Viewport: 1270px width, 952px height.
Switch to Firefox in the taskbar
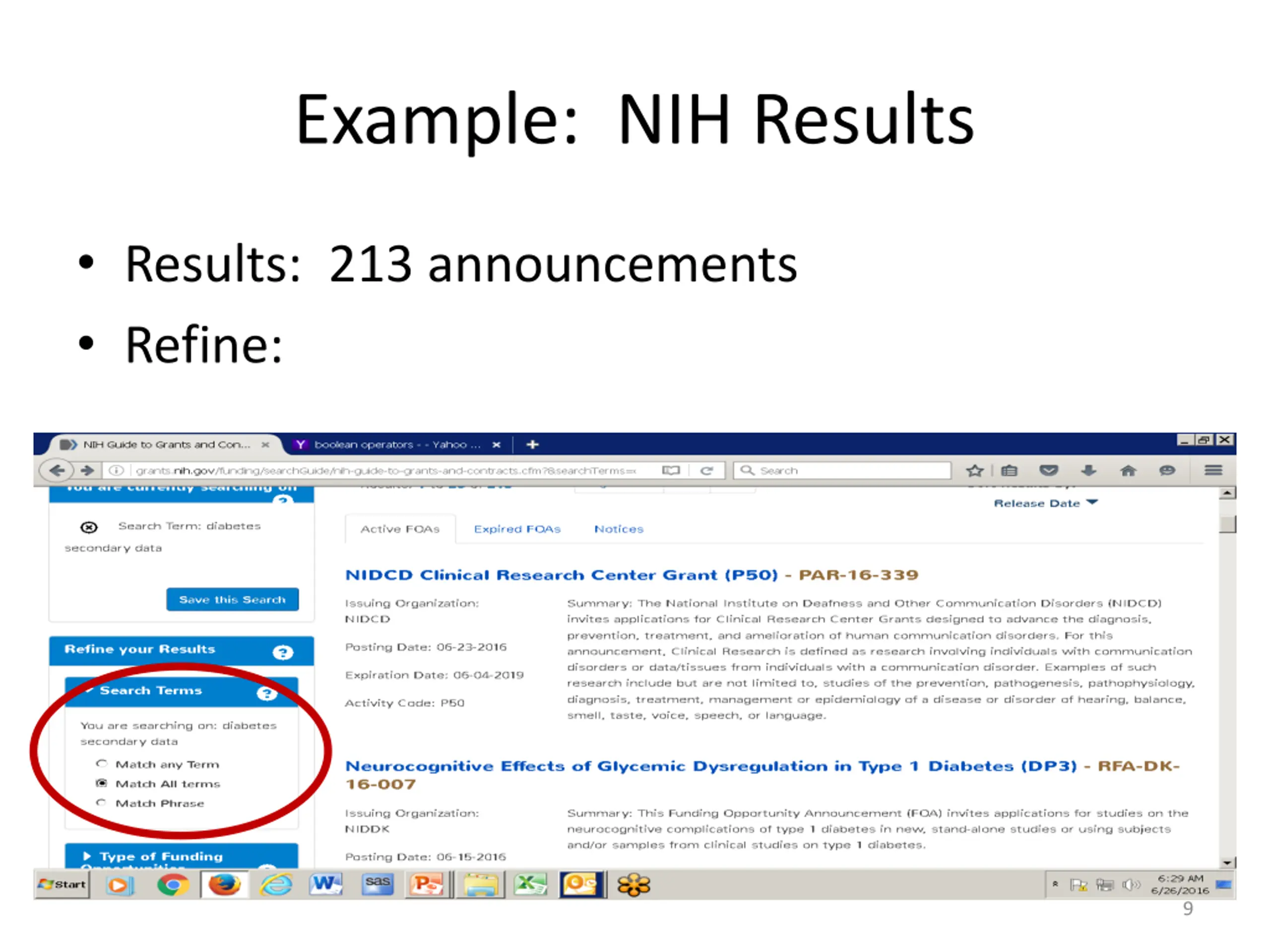(x=224, y=884)
